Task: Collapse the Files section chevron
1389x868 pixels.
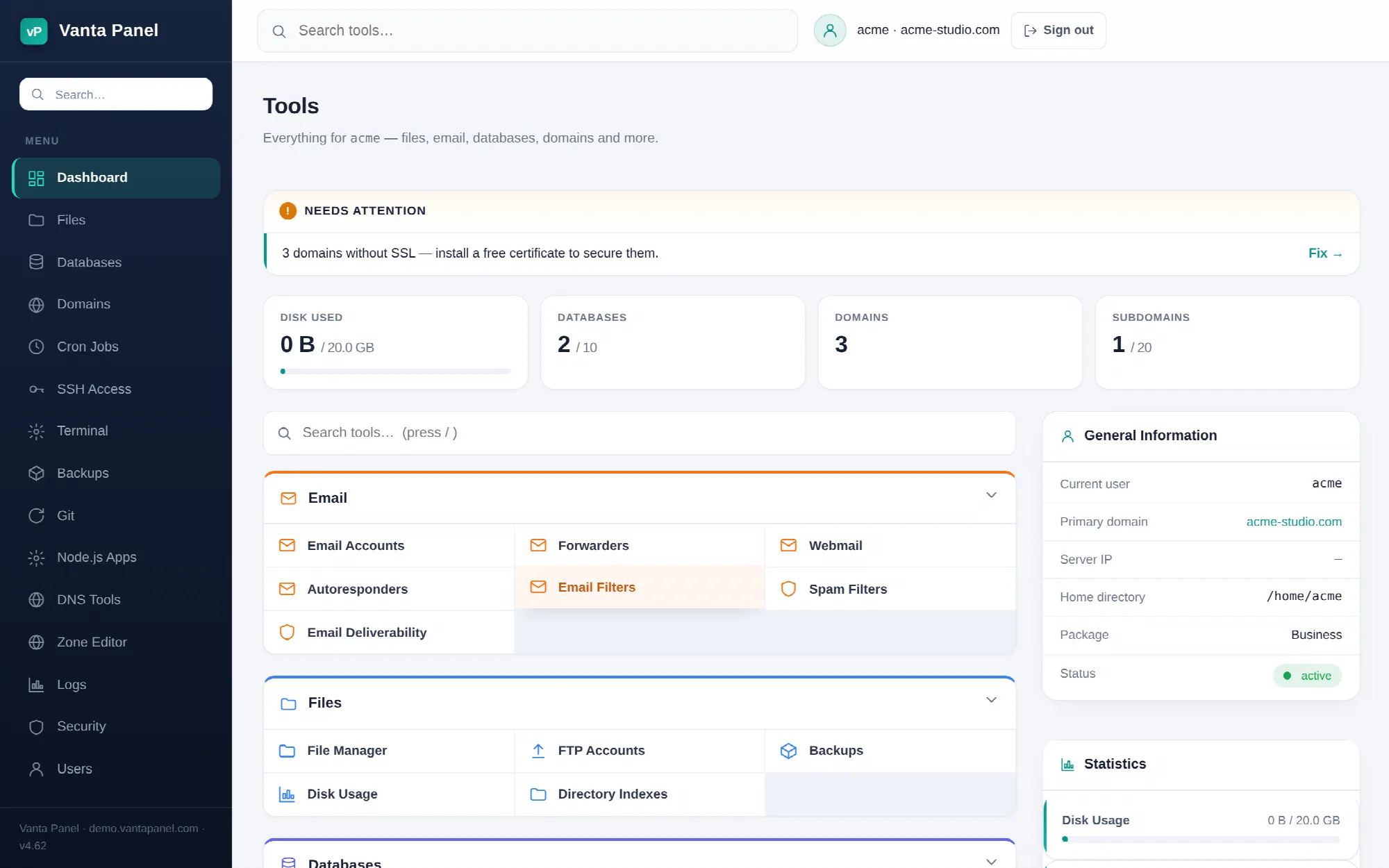Action: pos(991,700)
